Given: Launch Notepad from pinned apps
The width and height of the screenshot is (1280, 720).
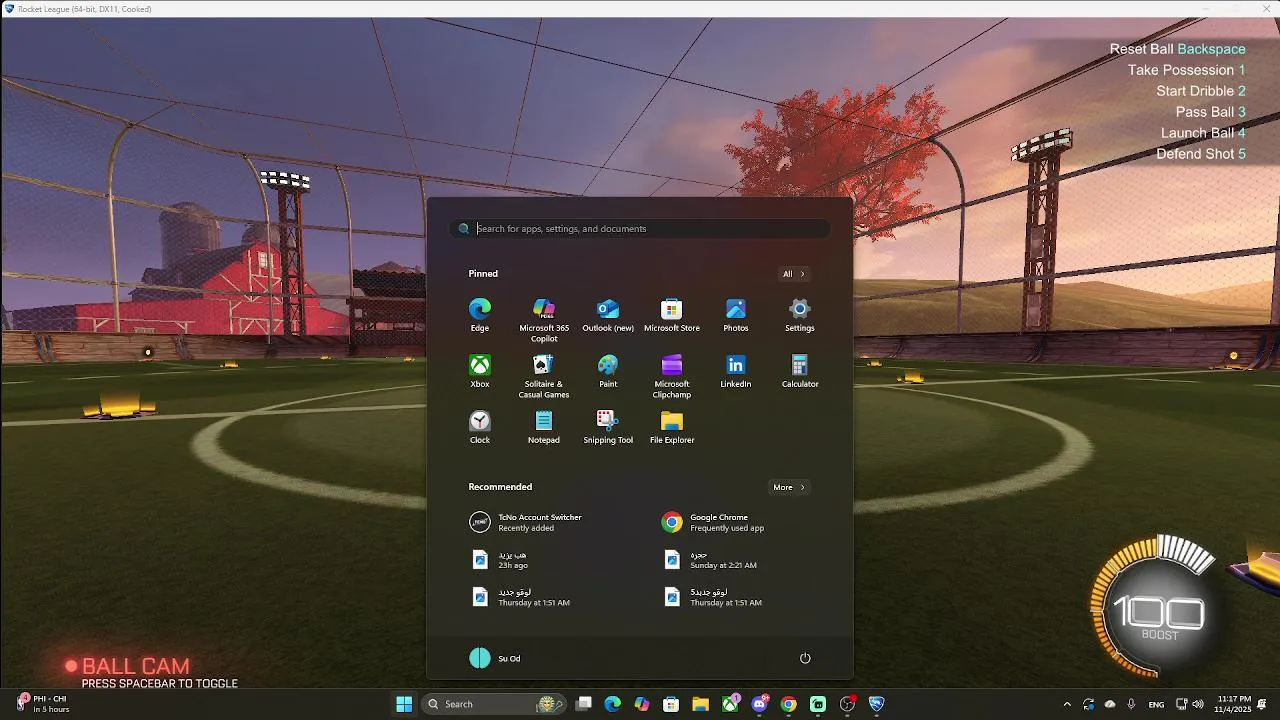Looking at the screenshot, I should pyautogui.click(x=544, y=427).
